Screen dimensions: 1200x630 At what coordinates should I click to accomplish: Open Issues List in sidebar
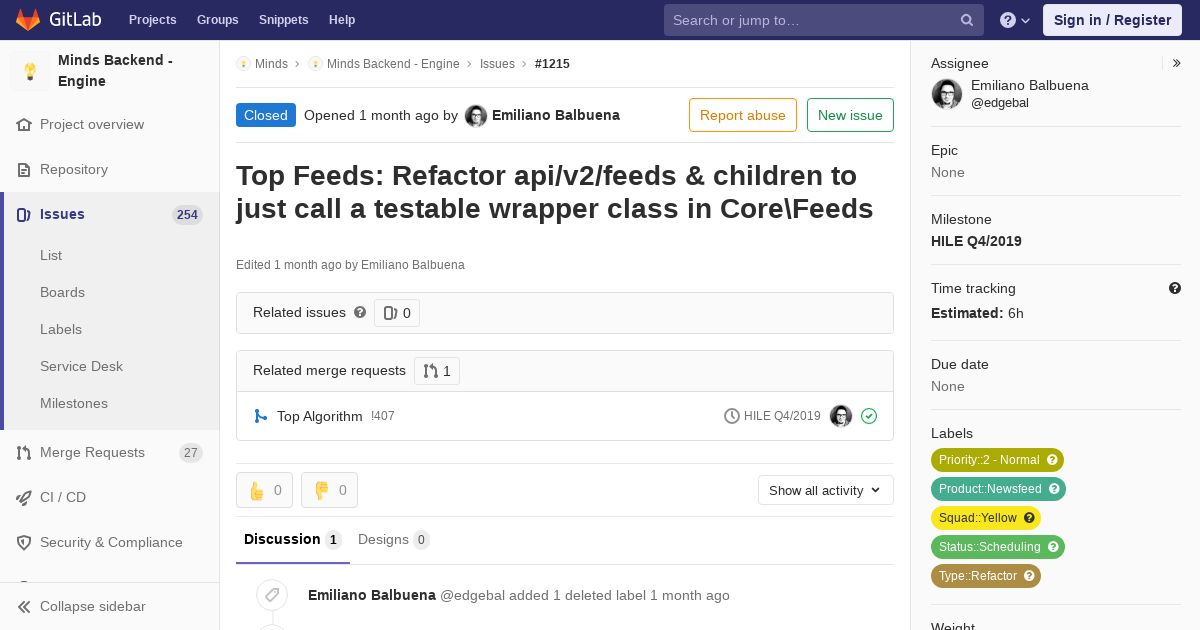[51, 256]
